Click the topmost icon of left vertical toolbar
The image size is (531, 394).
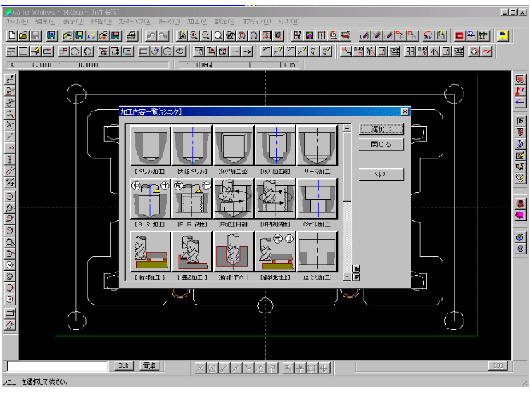point(10,79)
